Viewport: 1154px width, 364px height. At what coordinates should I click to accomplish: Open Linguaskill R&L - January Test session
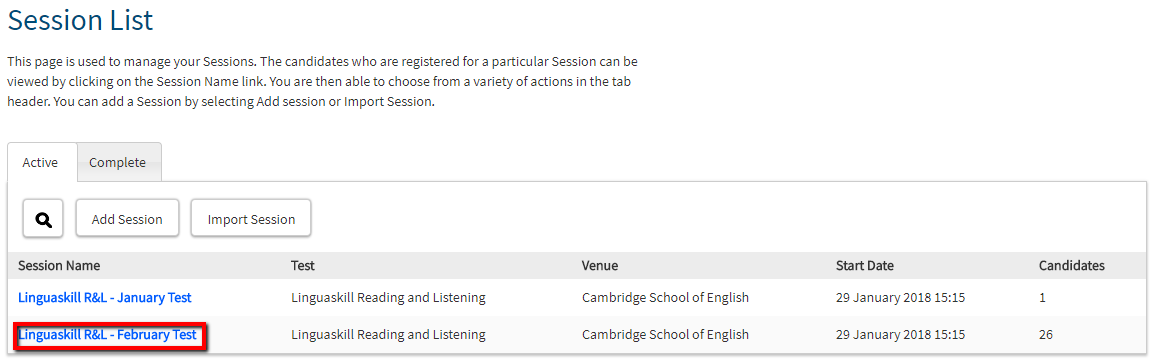pyautogui.click(x=105, y=298)
